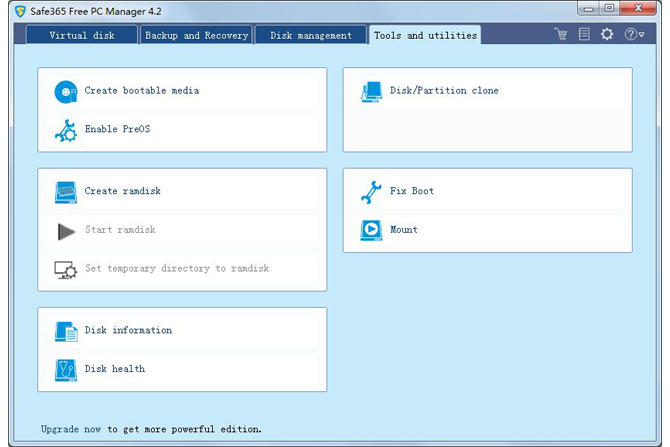Check the Disk health label

coord(115,369)
